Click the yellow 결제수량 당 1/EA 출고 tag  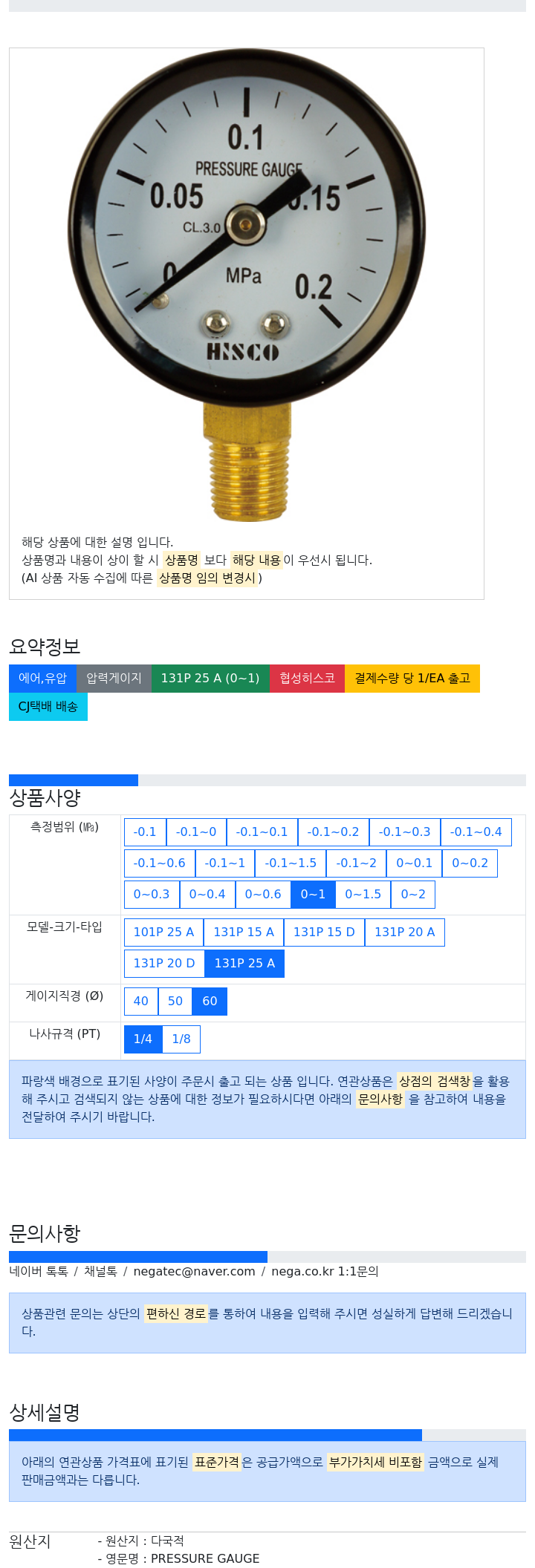click(x=412, y=679)
